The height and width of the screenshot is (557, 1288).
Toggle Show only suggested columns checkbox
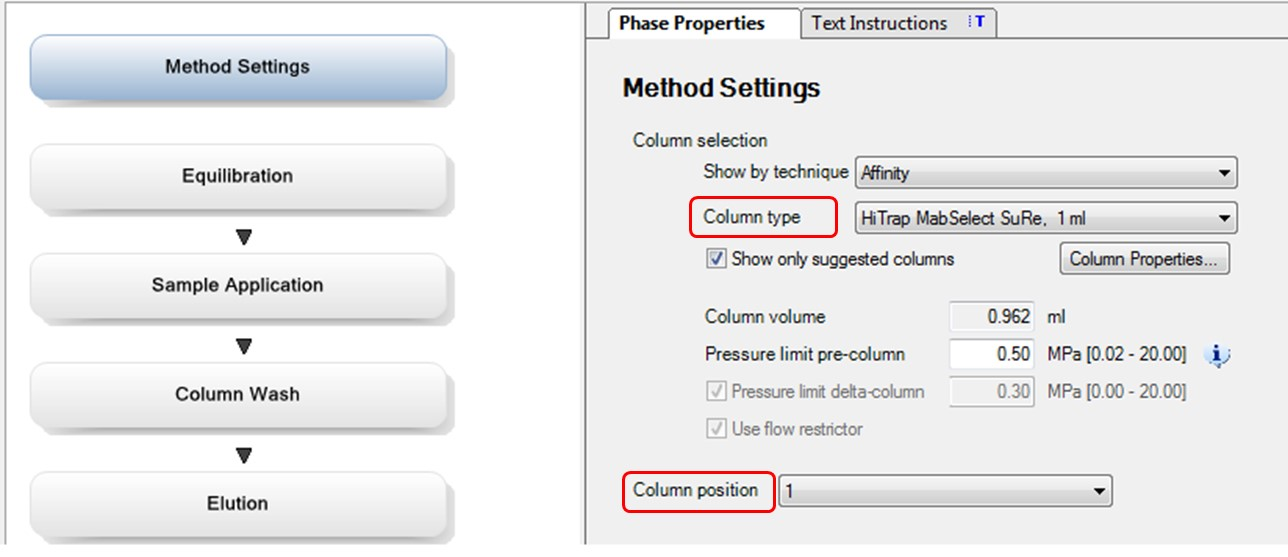[x=716, y=259]
